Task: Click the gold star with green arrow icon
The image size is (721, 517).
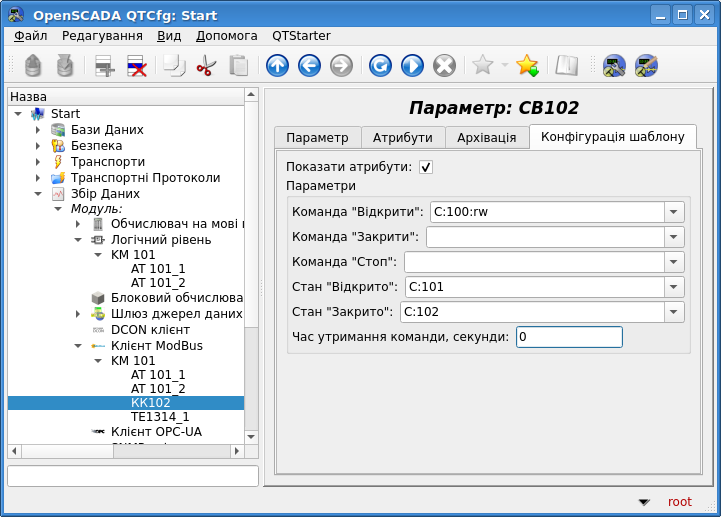Action: [527, 66]
